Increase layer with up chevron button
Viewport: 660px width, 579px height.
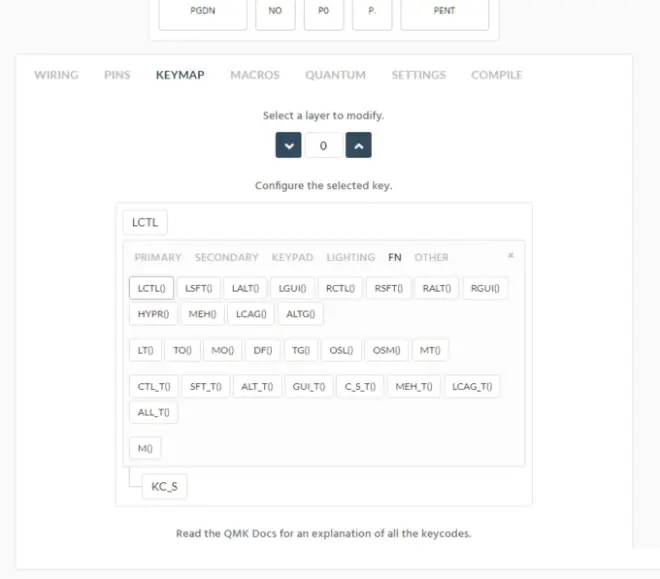[358, 145]
